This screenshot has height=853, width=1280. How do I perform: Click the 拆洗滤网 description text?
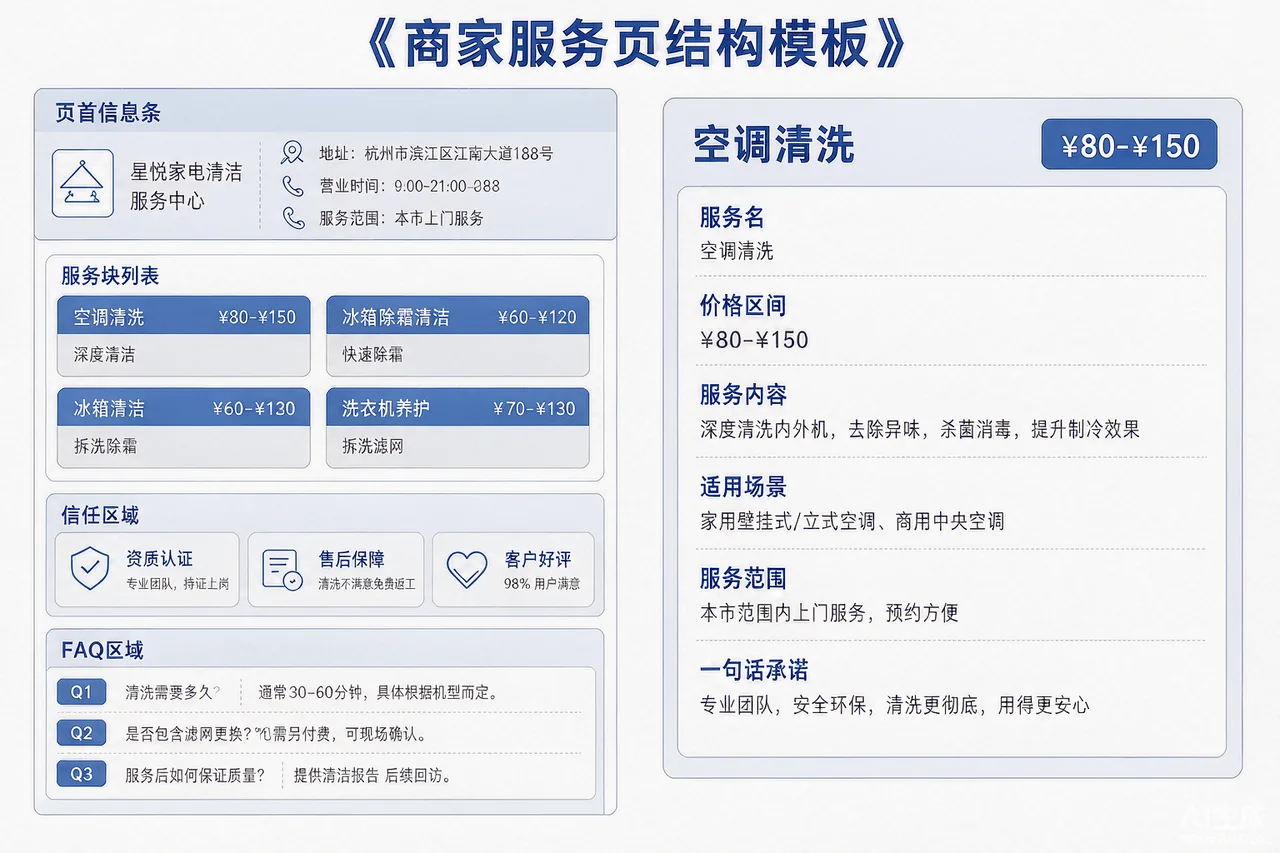pyautogui.click(x=373, y=446)
